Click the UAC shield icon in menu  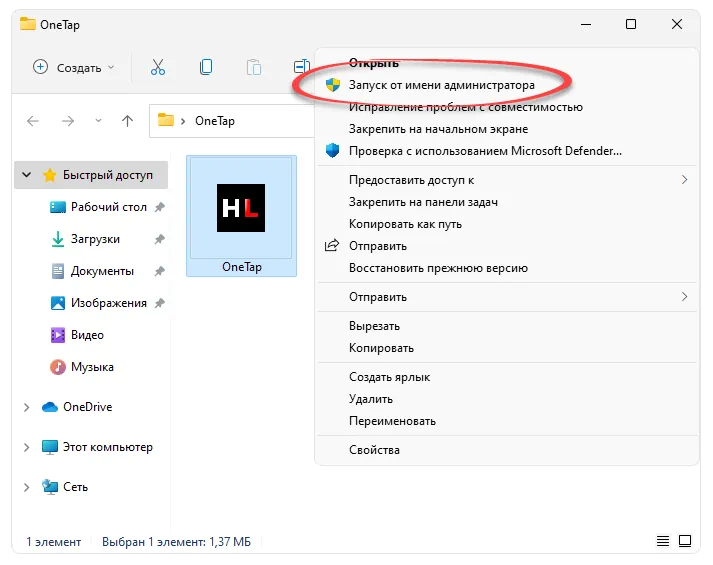(333, 85)
